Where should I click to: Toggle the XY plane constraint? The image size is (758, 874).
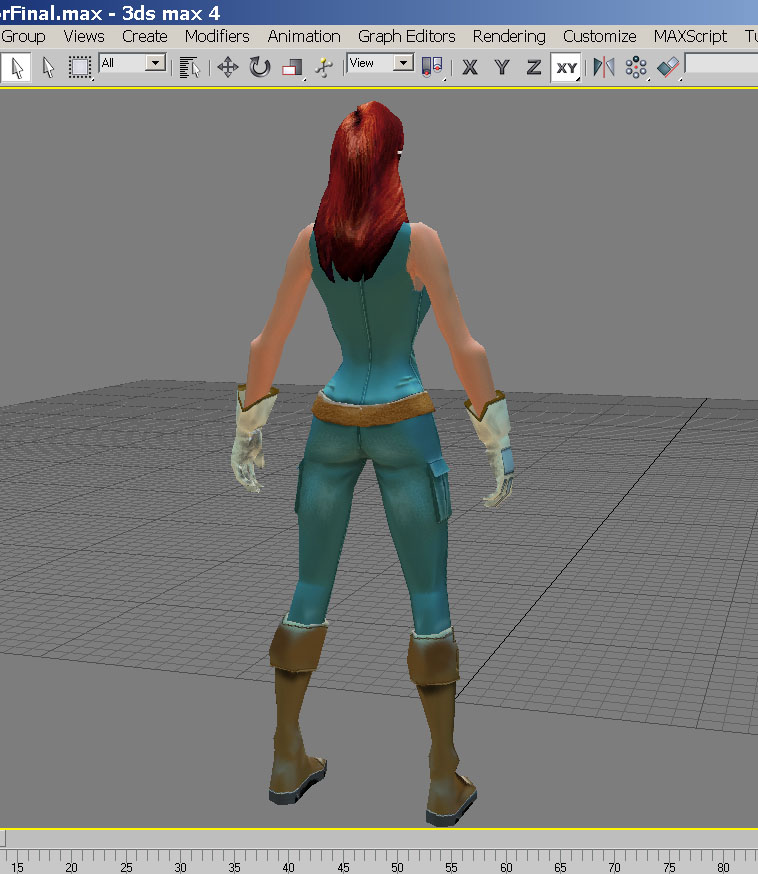567,67
